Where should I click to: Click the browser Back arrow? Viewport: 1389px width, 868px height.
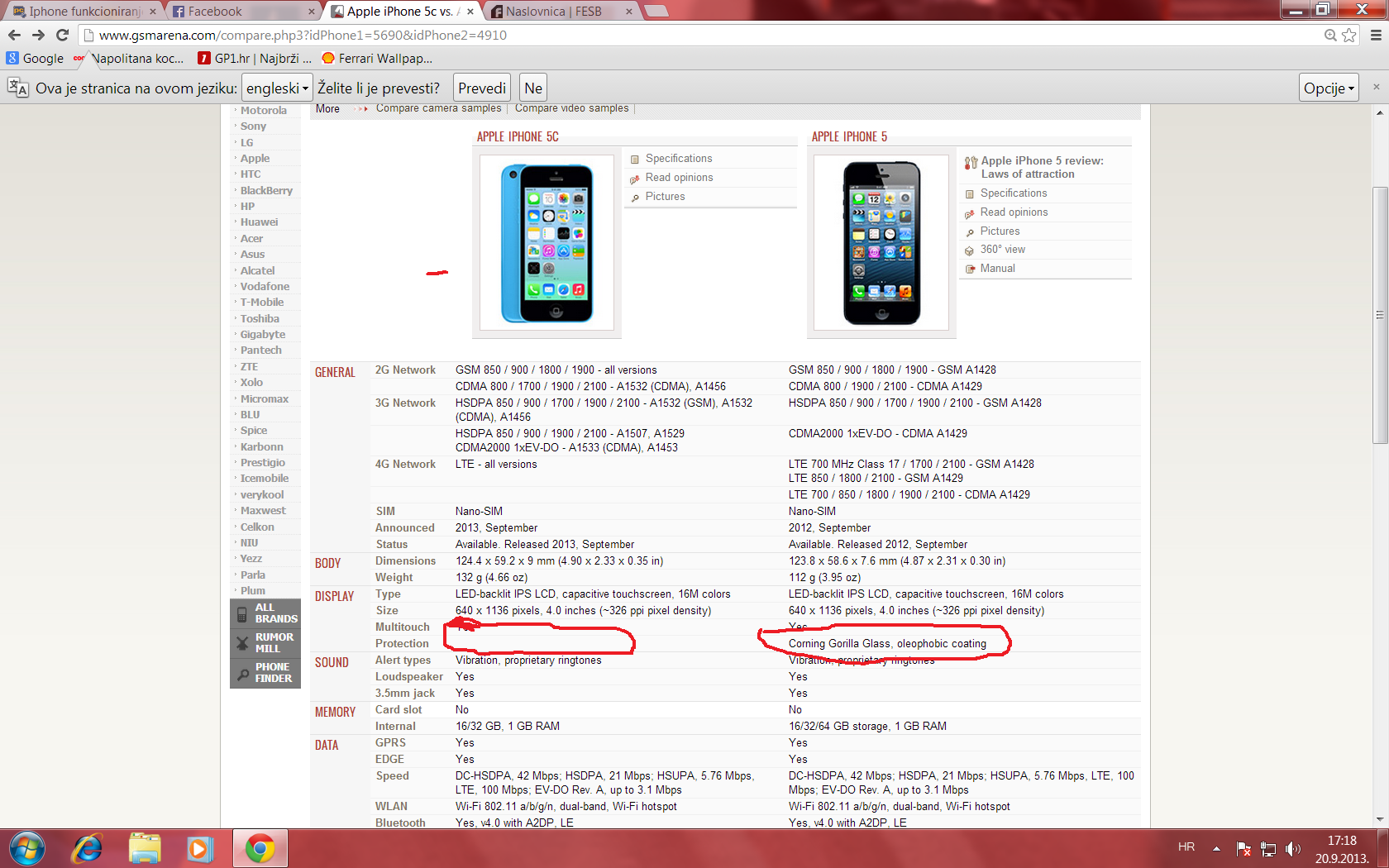[x=14, y=35]
